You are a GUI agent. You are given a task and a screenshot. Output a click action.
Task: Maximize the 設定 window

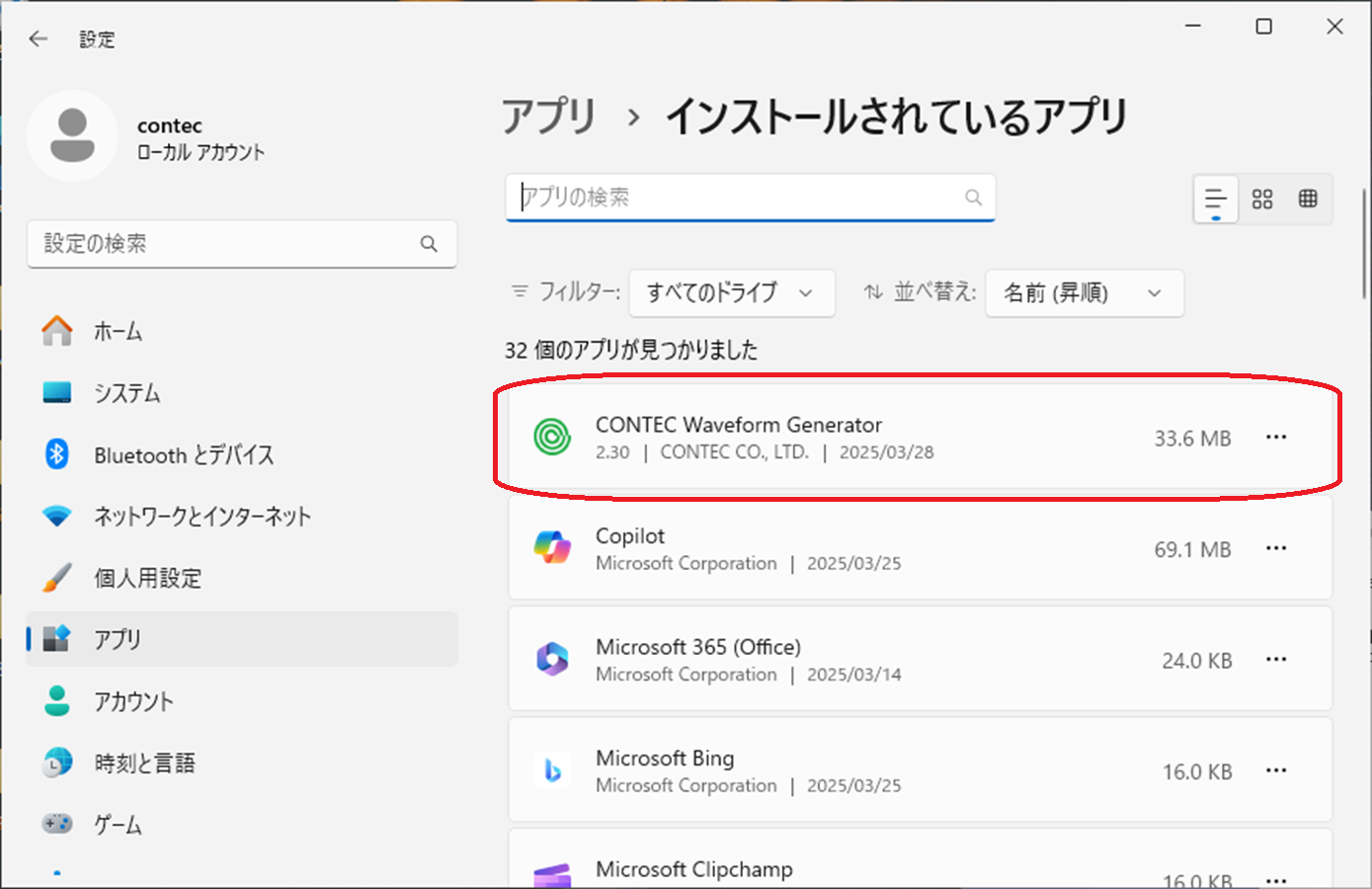(1263, 27)
